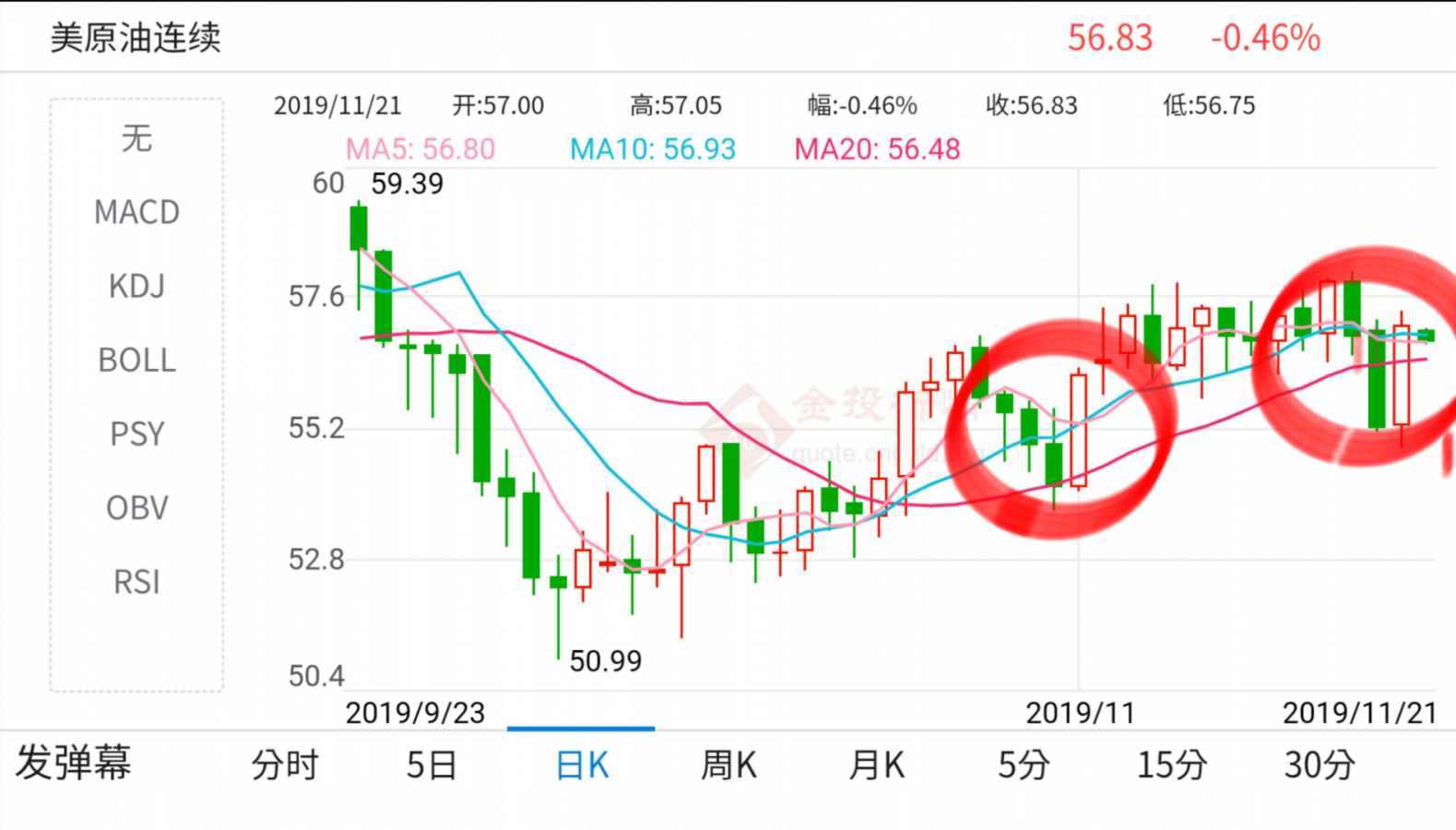The height and width of the screenshot is (830, 1456).
Task: Select the KDJ indicator option
Action: (x=136, y=286)
